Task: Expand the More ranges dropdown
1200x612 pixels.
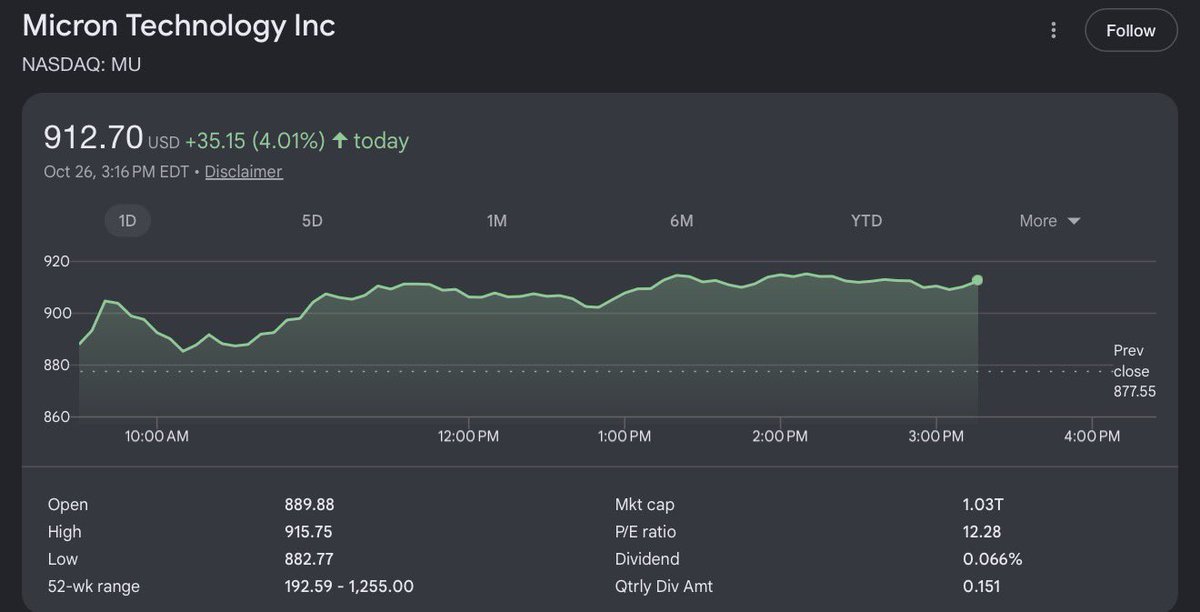Action: 1050,221
